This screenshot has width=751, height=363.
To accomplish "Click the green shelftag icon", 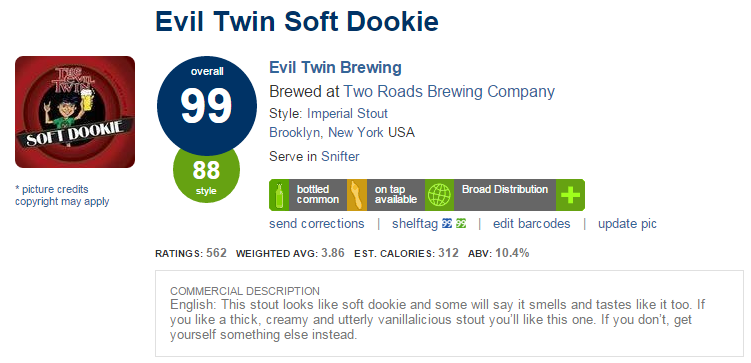I will click(x=461, y=224).
